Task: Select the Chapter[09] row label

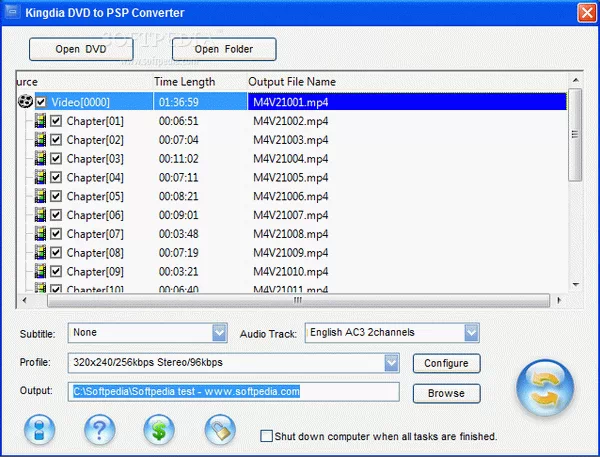Action: coord(95,271)
